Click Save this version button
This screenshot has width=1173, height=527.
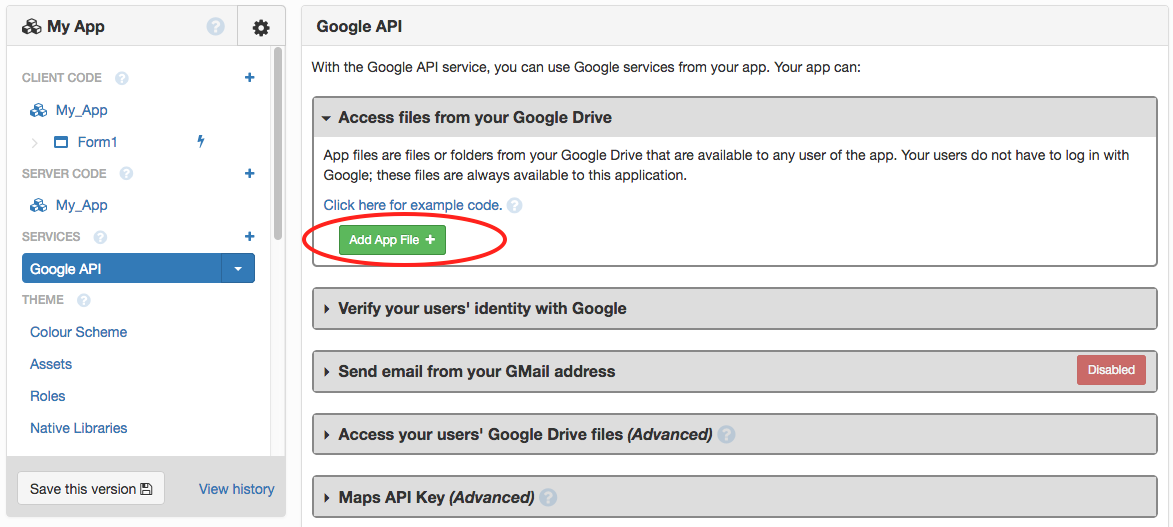tap(91, 489)
